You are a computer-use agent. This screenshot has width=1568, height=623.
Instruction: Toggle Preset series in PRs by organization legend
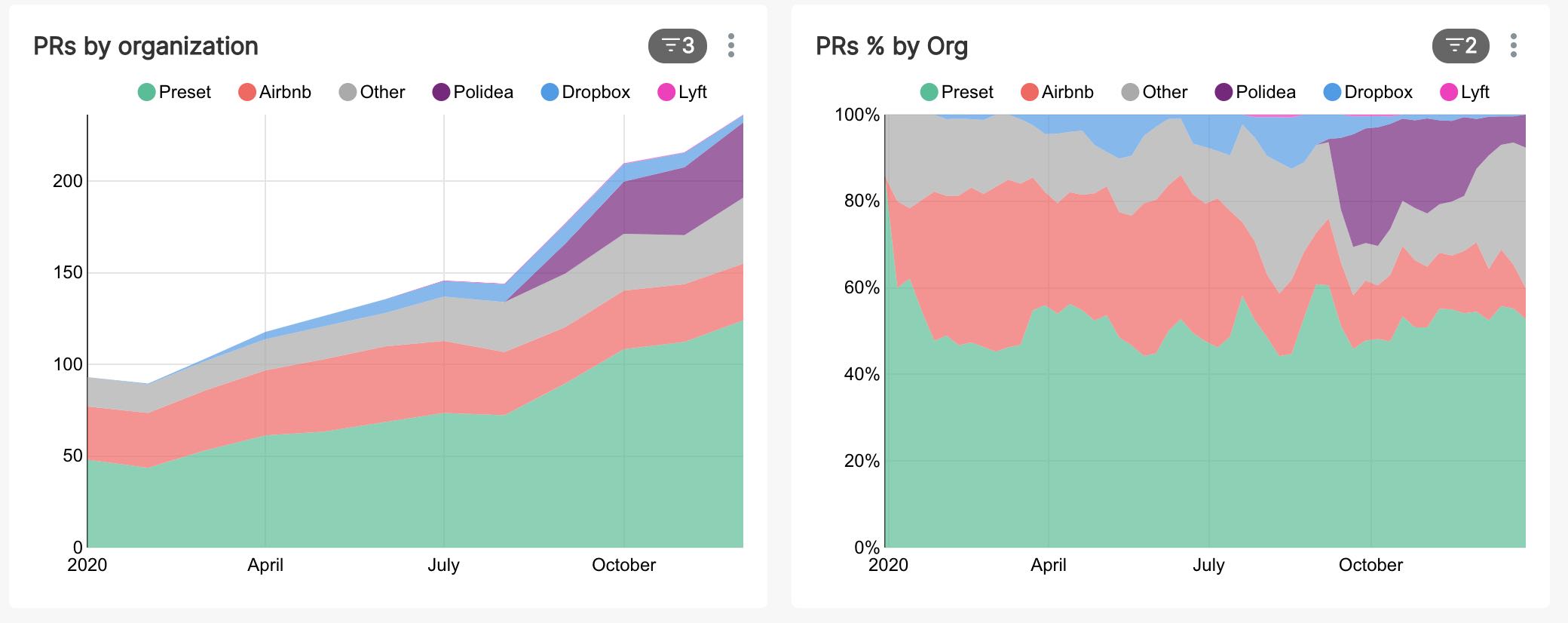click(x=174, y=92)
